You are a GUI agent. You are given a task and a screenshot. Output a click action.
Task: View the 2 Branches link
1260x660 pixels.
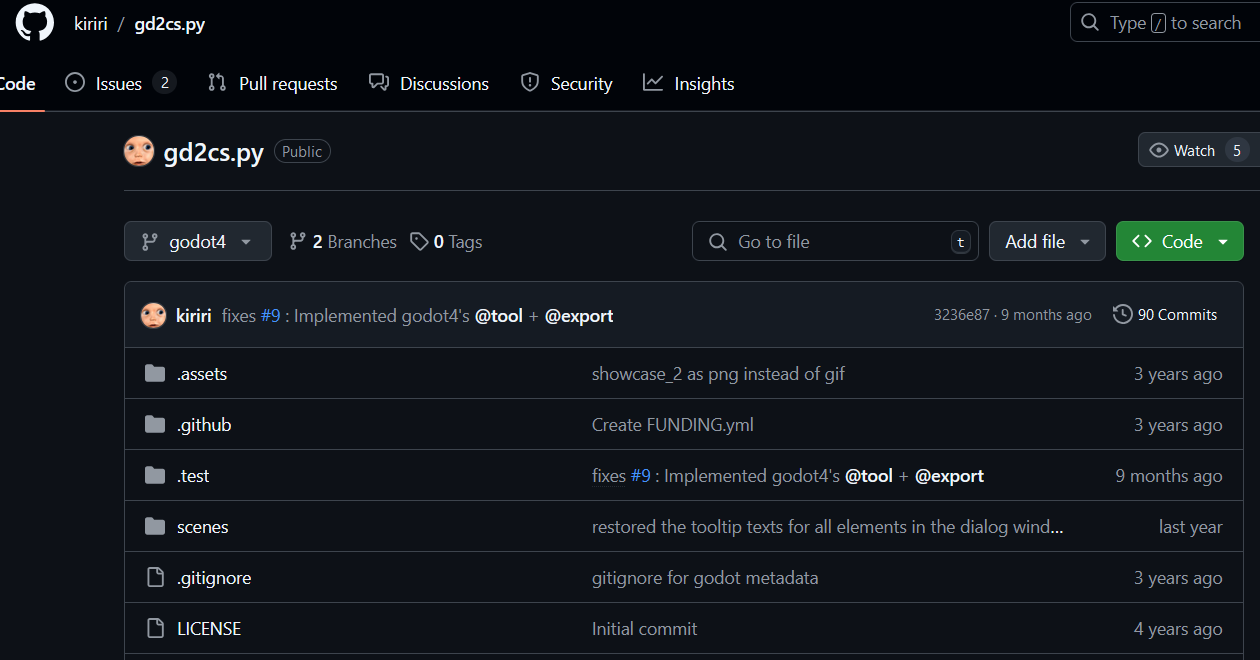coord(343,242)
